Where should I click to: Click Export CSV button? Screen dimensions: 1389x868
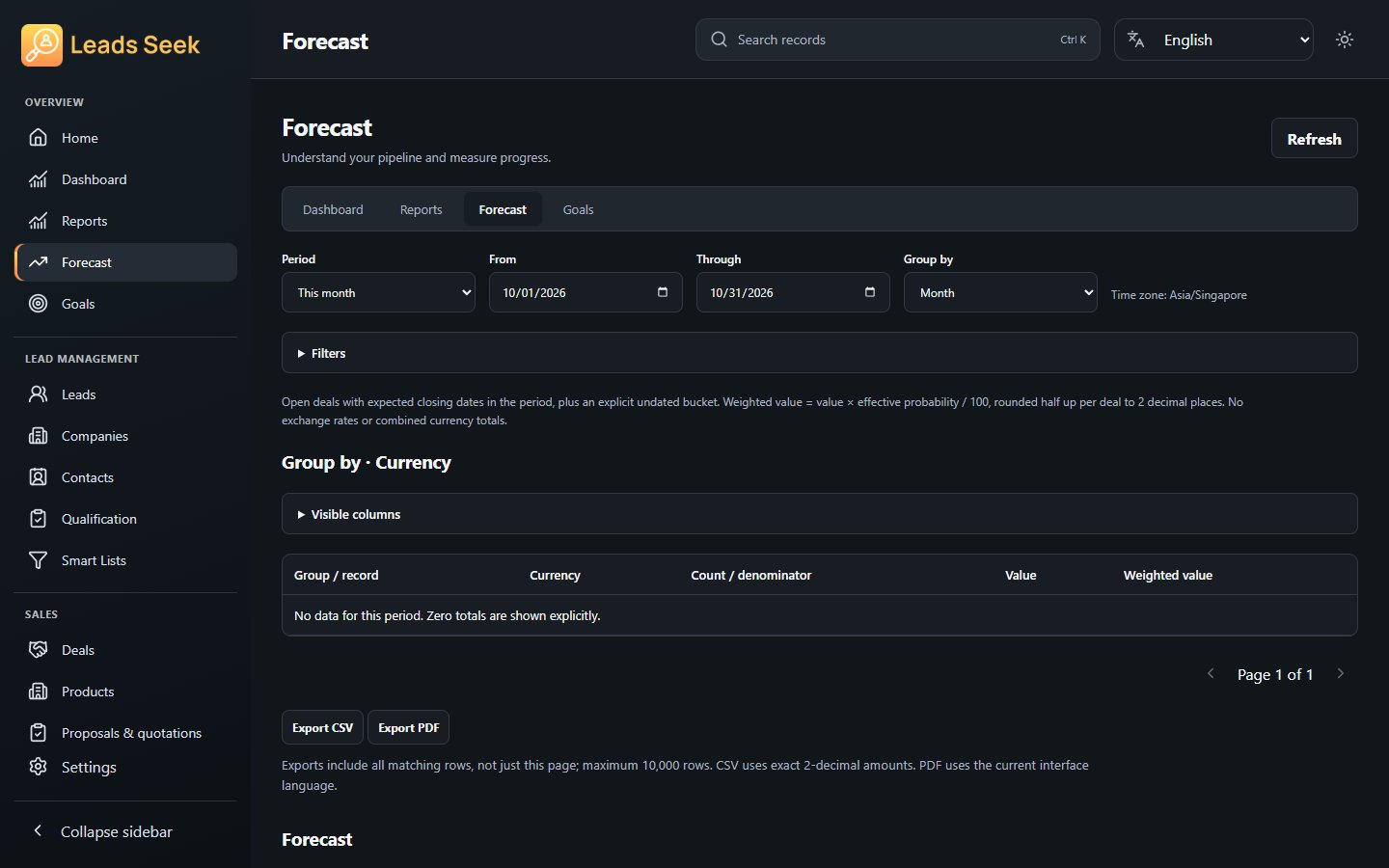coord(322,727)
